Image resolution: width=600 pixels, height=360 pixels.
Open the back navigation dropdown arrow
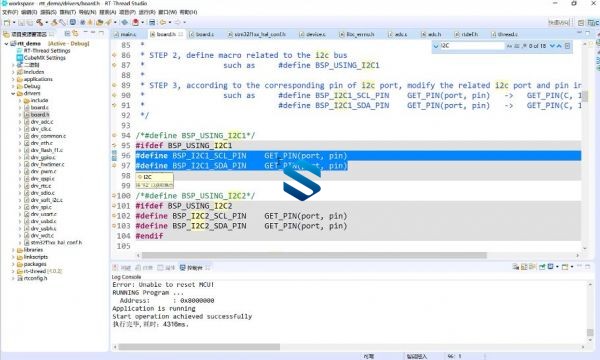point(170,23)
